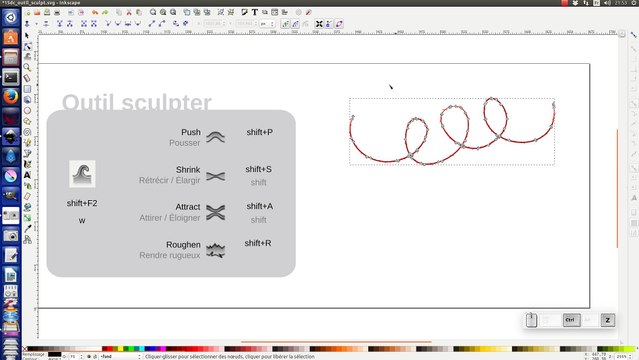Open the insert node options arrow
Screen dimensions: 639x360
[36, 24]
